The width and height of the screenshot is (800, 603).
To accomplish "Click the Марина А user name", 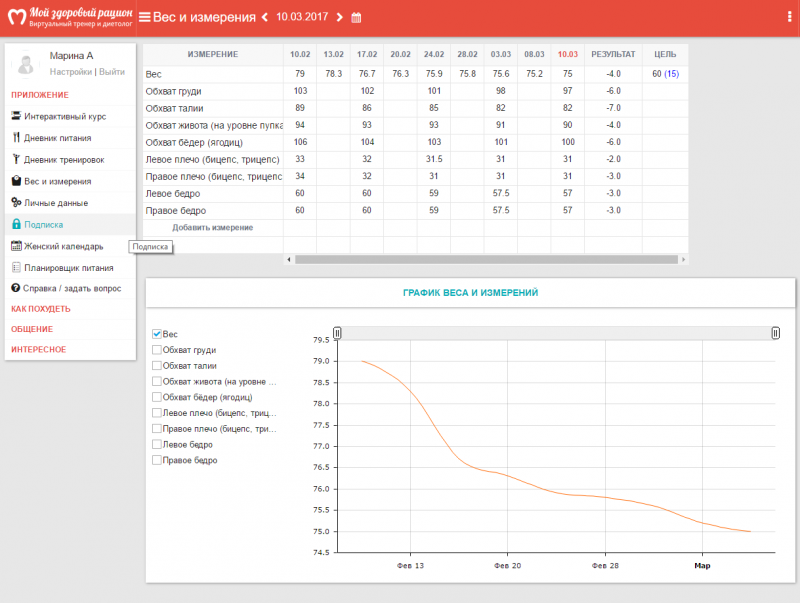I will [x=71, y=56].
